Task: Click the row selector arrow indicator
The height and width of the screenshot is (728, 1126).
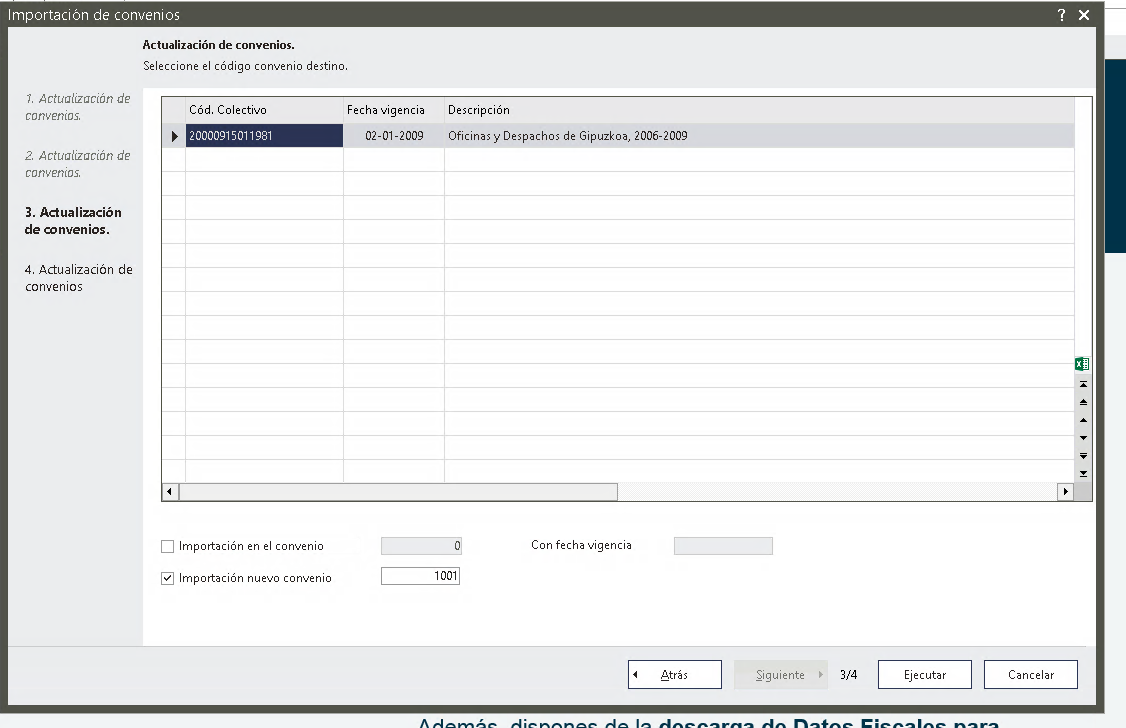Action: [x=174, y=136]
